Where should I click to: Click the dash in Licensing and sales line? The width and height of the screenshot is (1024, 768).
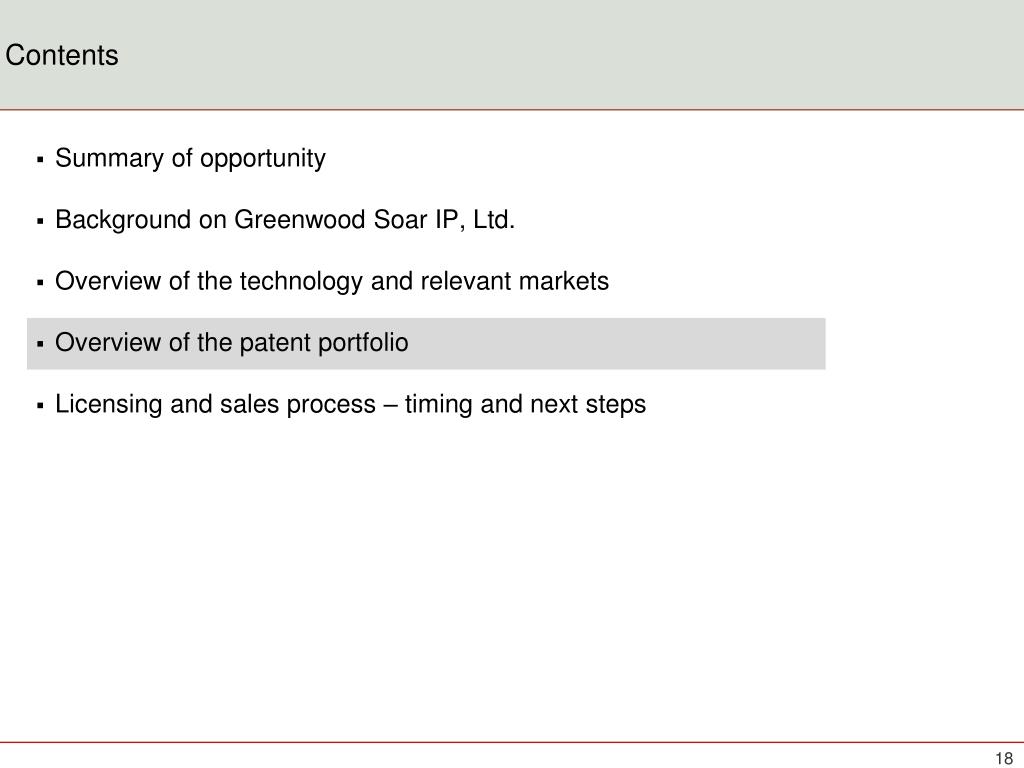(391, 405)
